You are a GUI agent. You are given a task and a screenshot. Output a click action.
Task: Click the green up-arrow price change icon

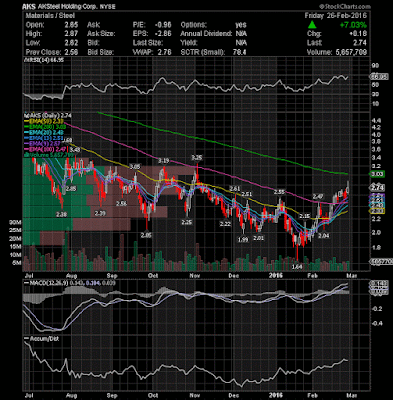pos(312,24)
